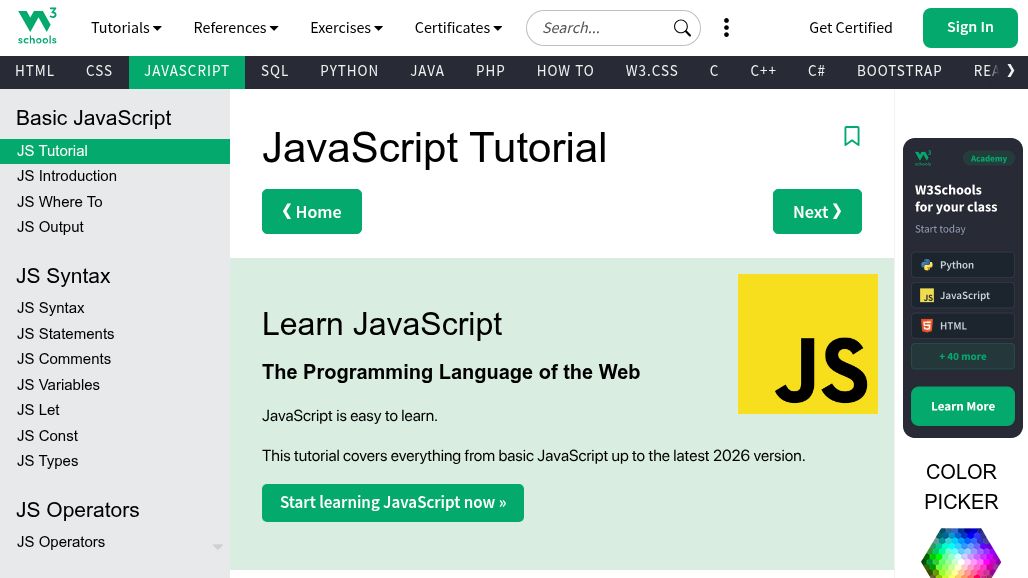Click the yellow JS logo image

coord(807,344)
